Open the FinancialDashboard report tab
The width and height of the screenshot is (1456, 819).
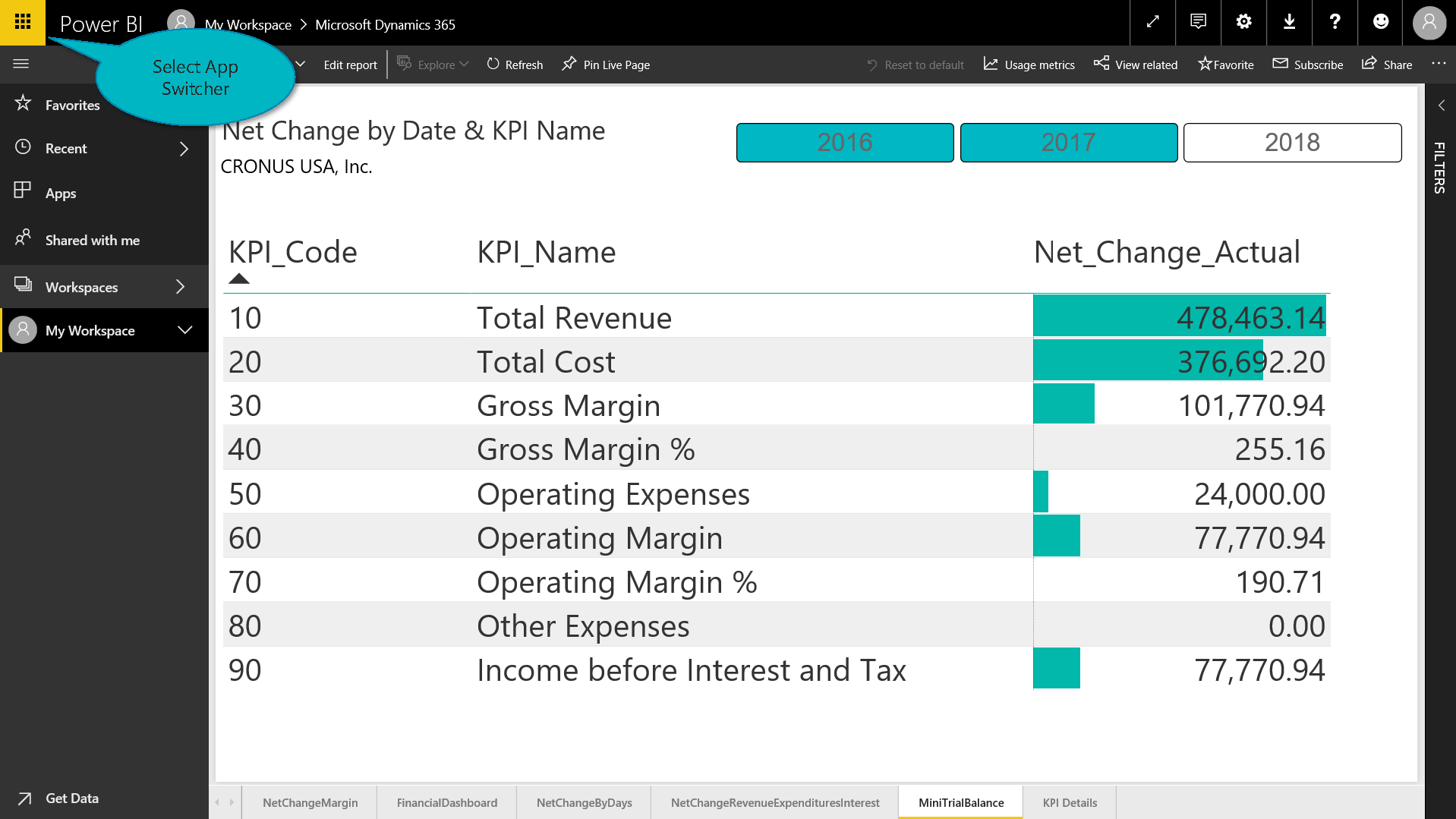pyautogui.click(x=446, y=802)
